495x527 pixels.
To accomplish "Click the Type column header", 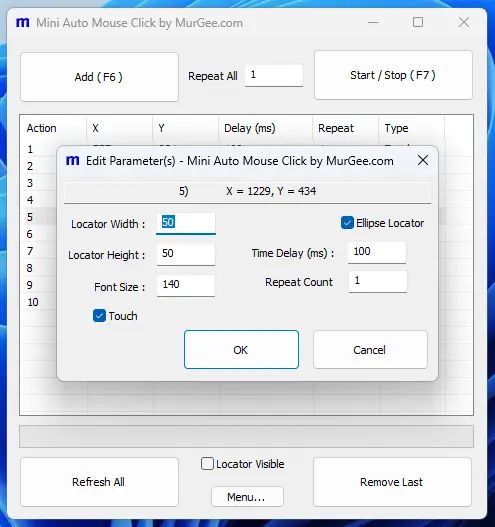I will point(412,128).
